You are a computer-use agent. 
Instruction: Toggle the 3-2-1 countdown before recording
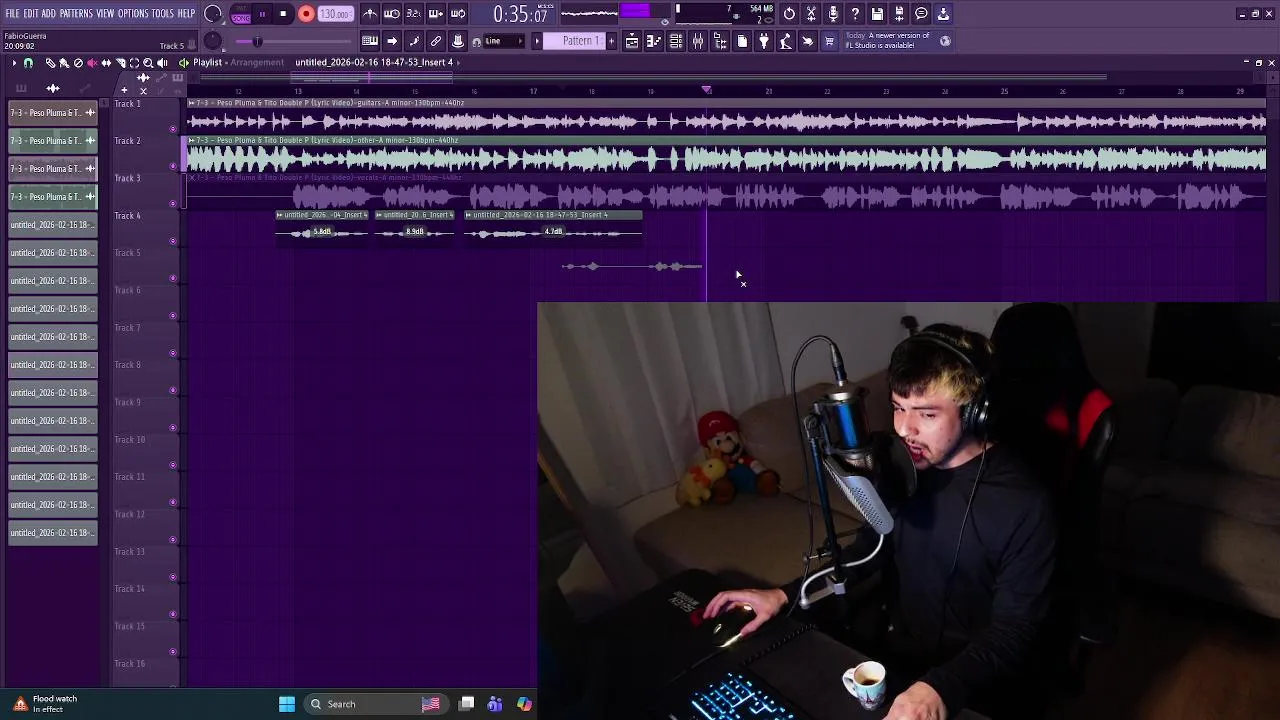[x=414, y=14]
